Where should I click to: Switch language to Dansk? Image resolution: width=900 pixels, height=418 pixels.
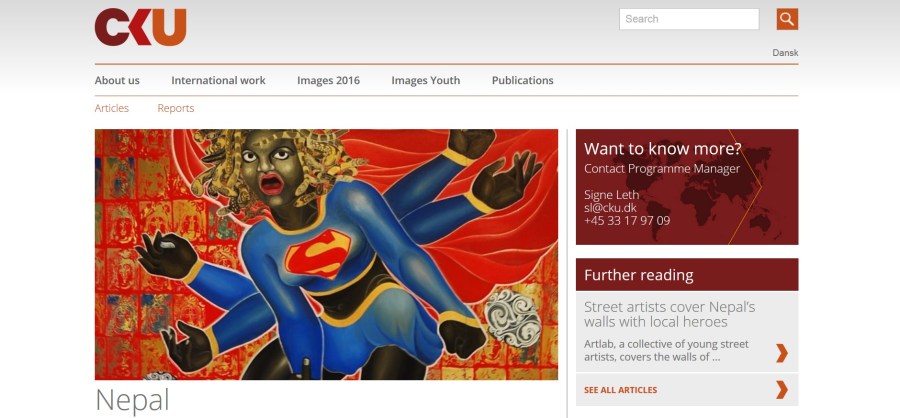click(785, 53)
